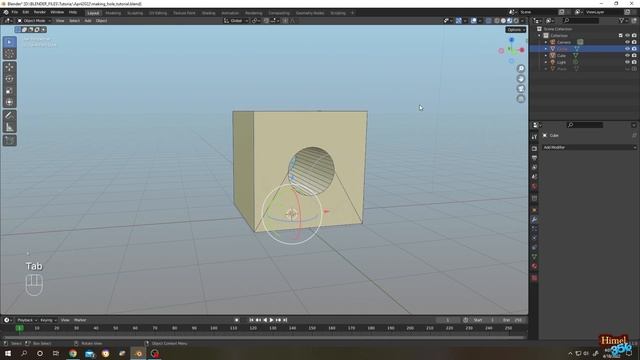Open outliner filter dropdown
The height and width of the screenshot is (360, 640).
(x=623, y=20)
